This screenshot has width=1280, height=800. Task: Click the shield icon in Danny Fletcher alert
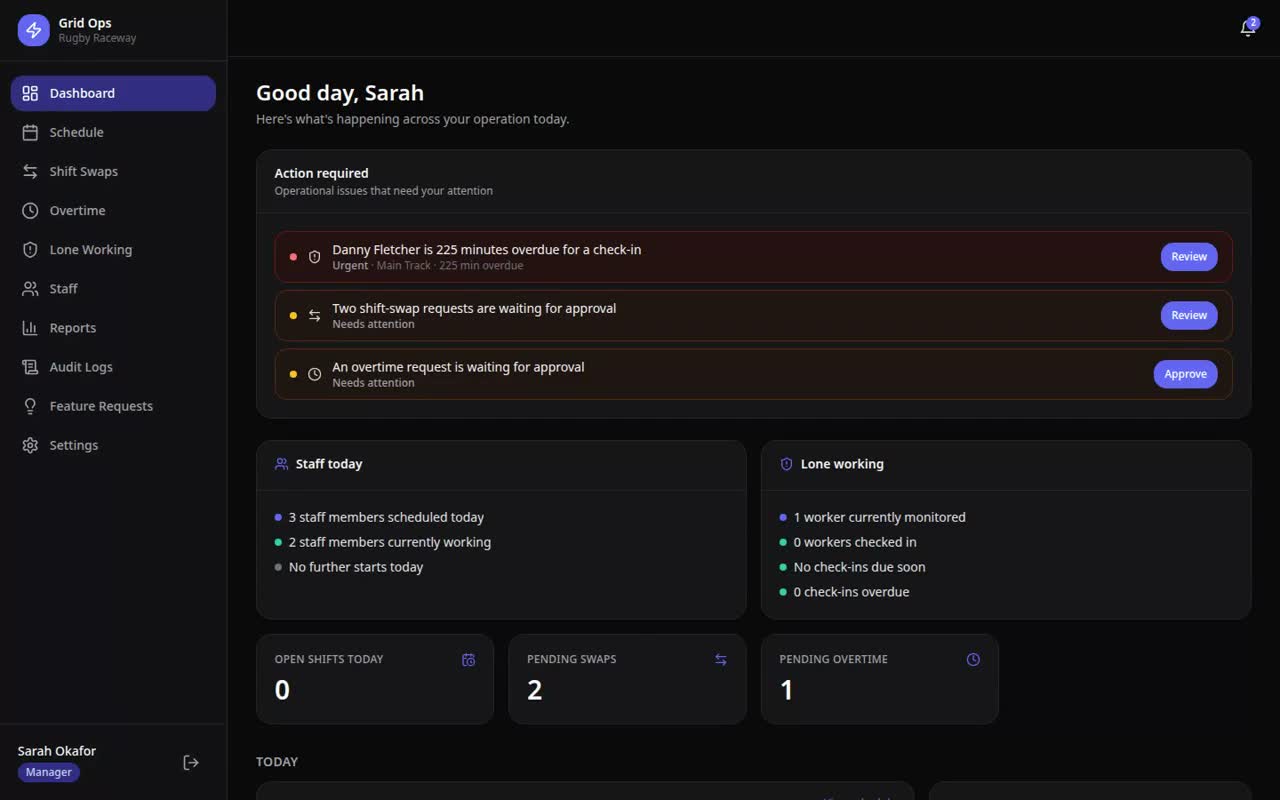[x=314, y=257]
